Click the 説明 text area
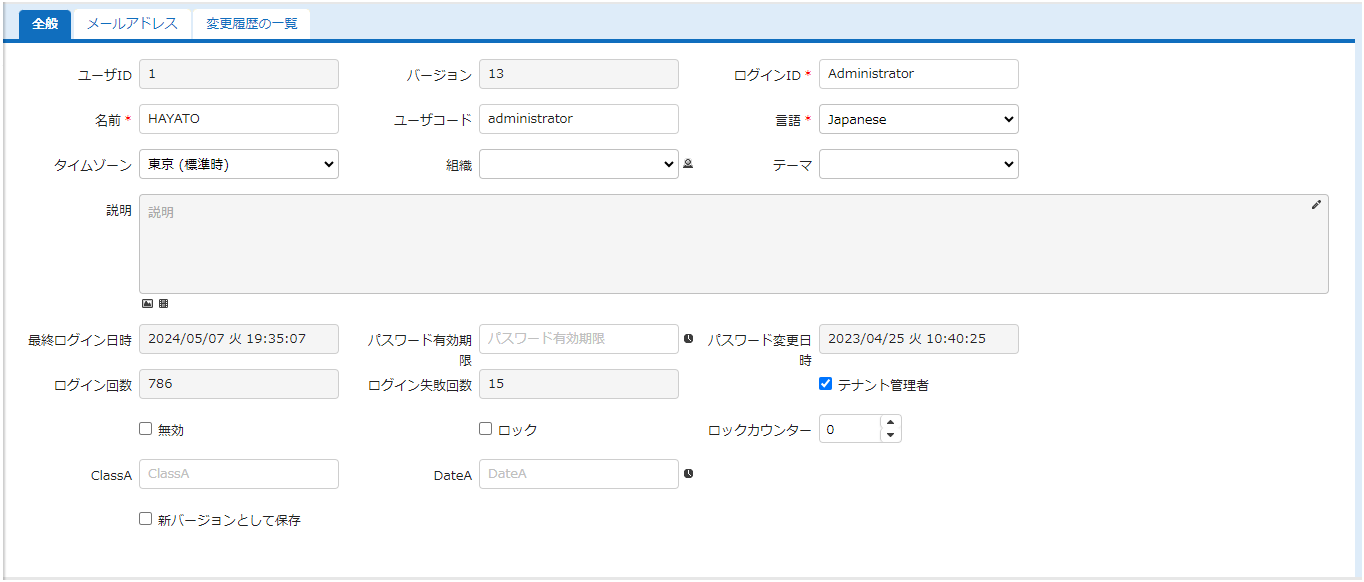Image resolution: width=1364 pixels, height=582 pixels. [734, 244]
